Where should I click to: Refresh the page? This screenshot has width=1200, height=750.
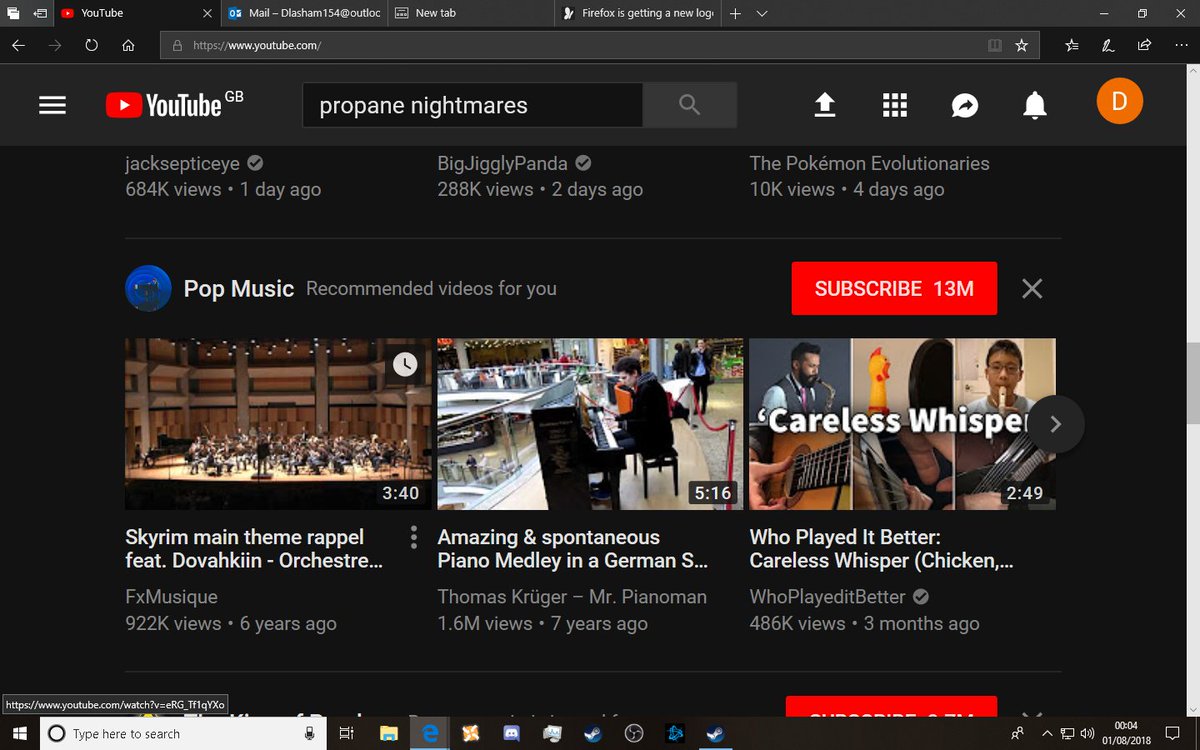pos(91,45)
